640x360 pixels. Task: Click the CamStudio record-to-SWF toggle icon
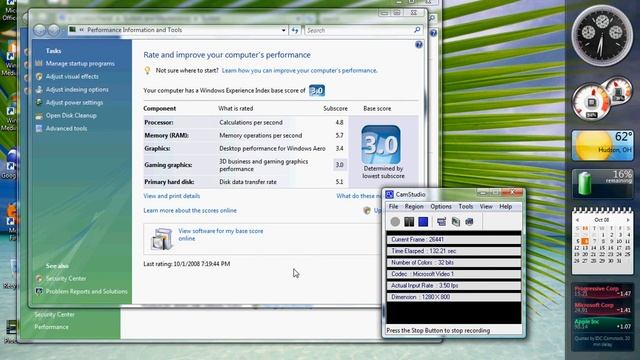(456, 222)
